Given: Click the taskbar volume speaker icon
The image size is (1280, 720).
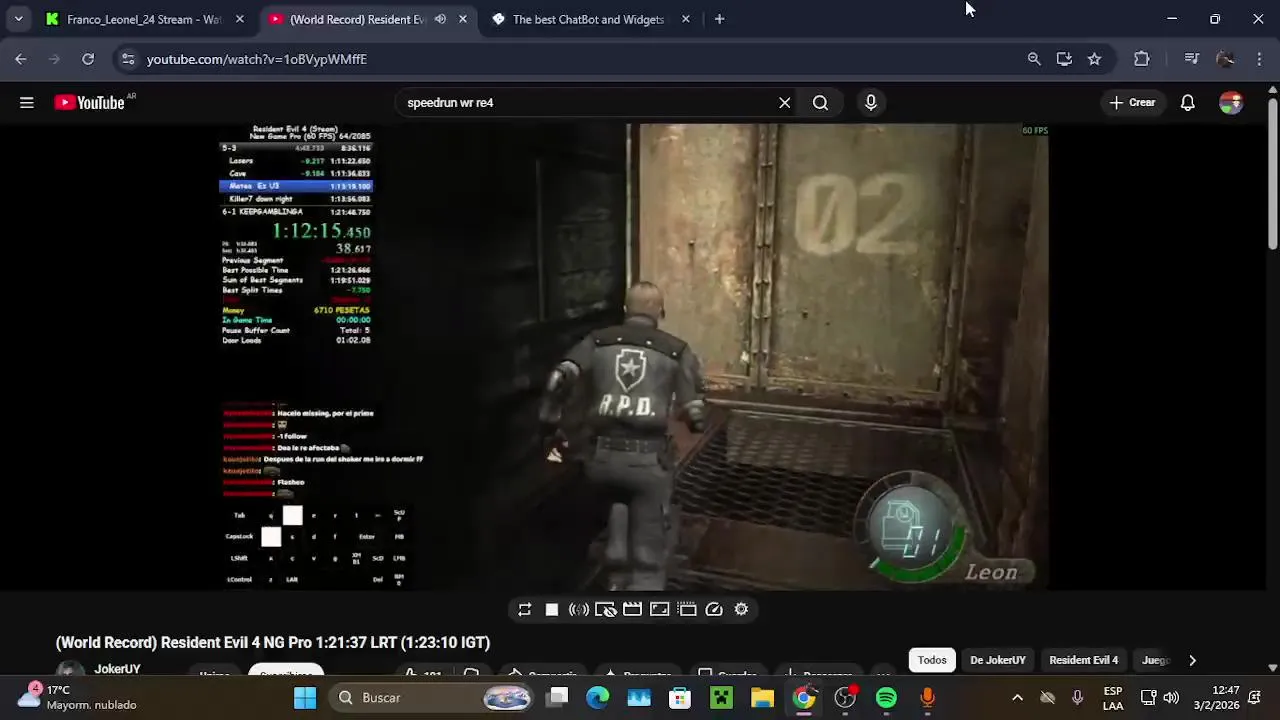Looking at the screenshot, I should pos(1171,698).
